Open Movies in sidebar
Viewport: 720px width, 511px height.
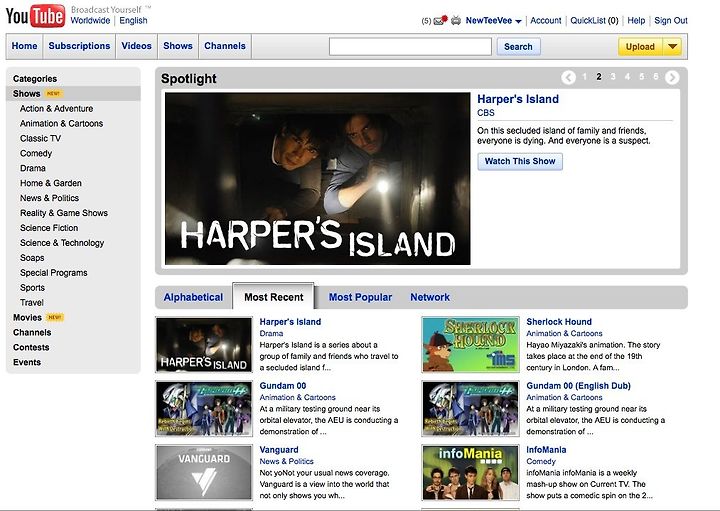pyautogui.click(x=28, y=318)
